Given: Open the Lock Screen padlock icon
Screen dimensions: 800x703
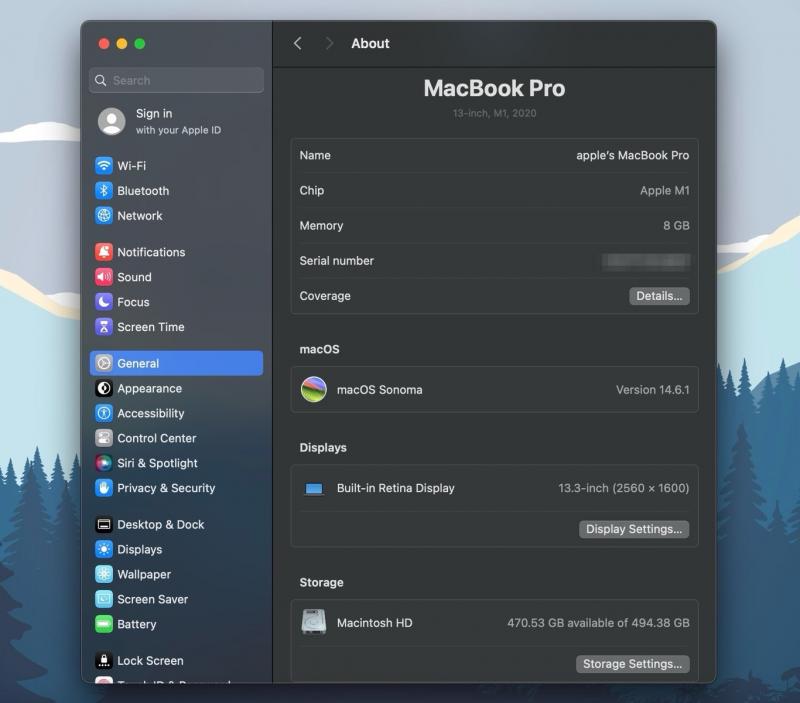Looking at the screenshot, I should [x=104, y=661].
